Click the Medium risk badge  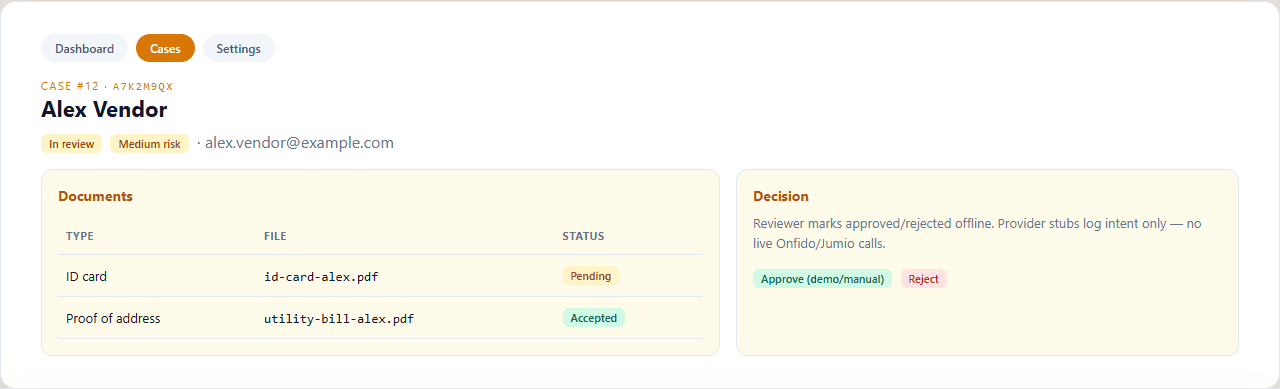coord(149,144)
